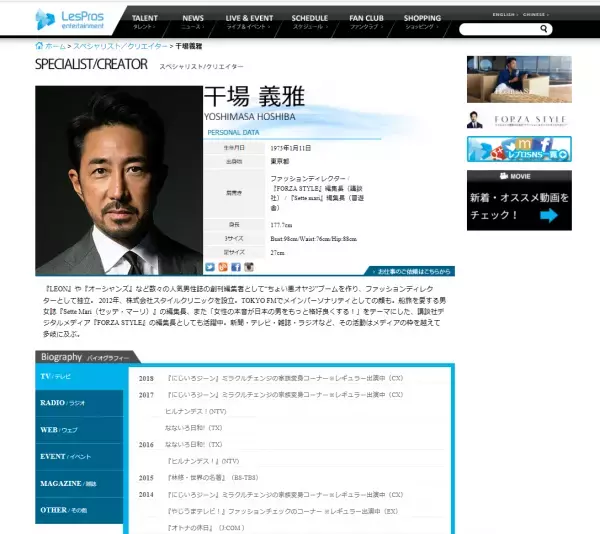Image resolution: width=600 pixels, height=534 pixels.
Task: Click the blue arrow in MOVIE banner
Action: (549, 215)
